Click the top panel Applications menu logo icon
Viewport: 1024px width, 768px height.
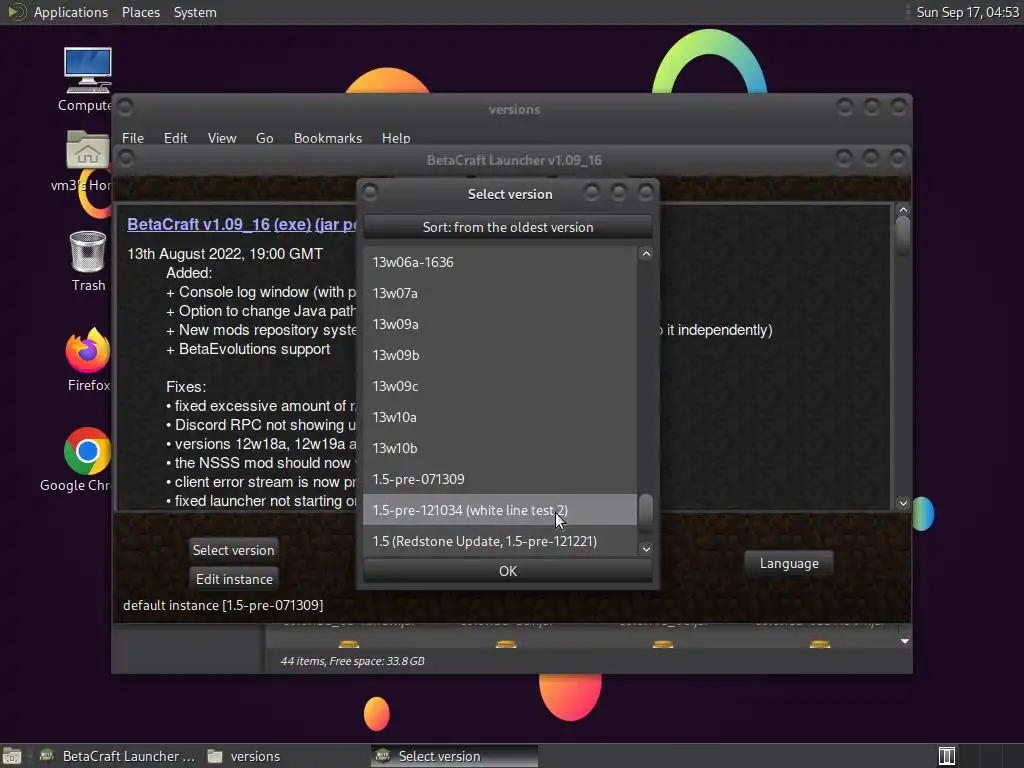click(x=16, y=12)
